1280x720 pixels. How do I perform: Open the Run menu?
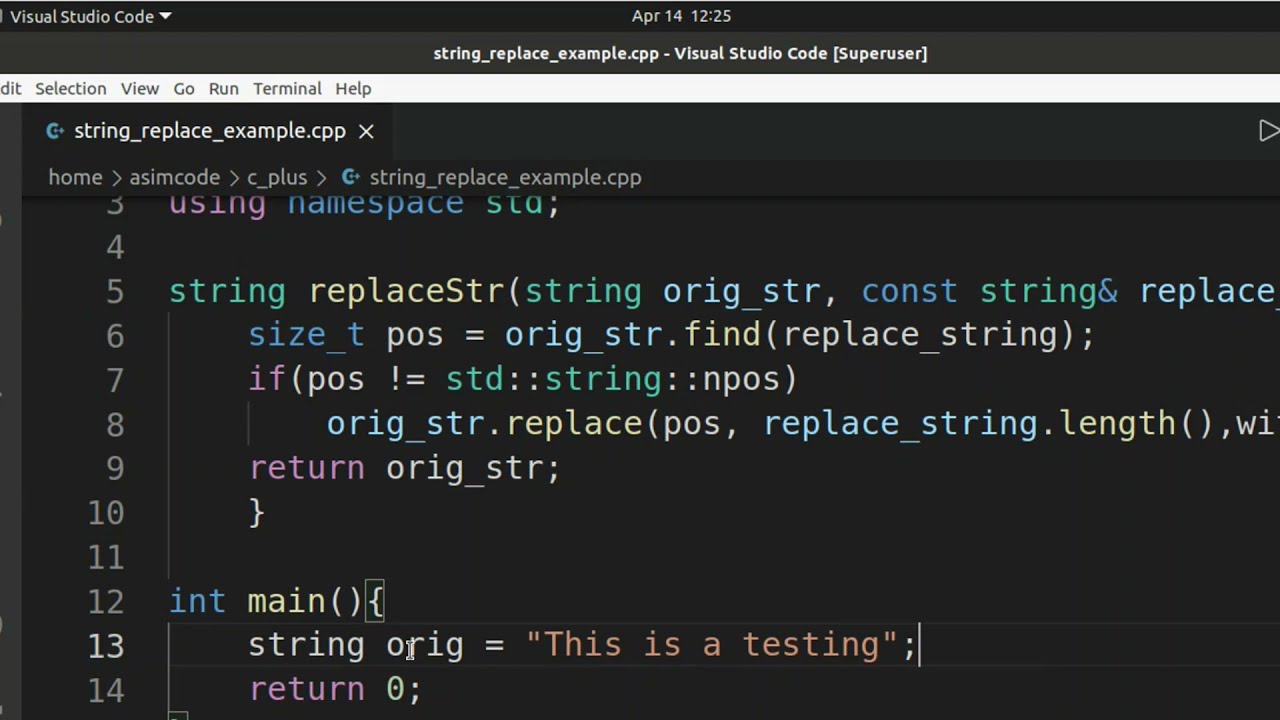223,89
